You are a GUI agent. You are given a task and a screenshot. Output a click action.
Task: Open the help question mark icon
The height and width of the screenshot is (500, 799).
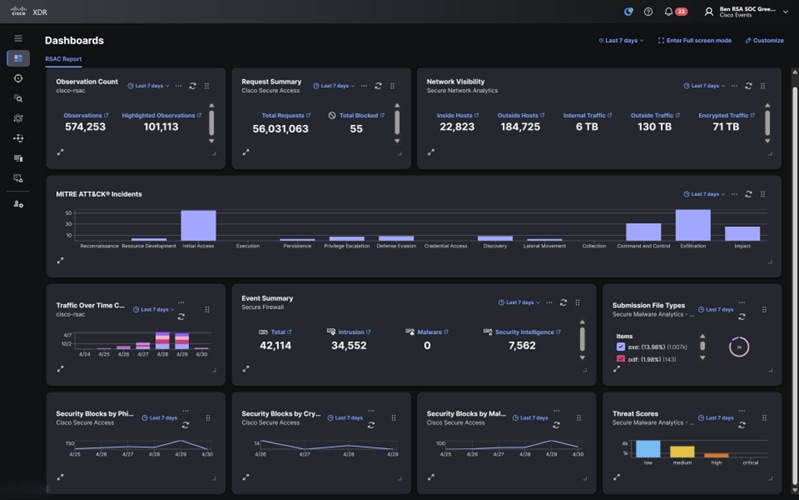pos(648,12)
